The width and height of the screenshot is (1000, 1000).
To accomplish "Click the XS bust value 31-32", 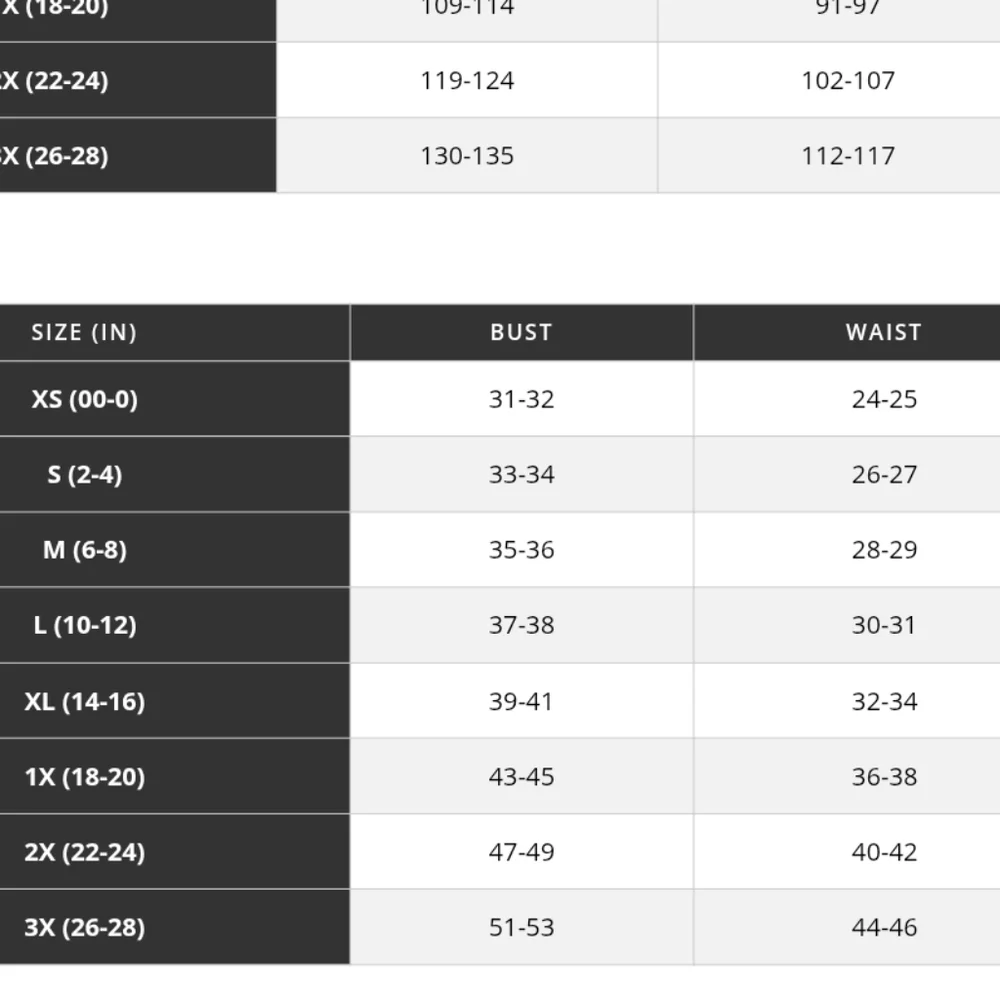I will 521,399.
